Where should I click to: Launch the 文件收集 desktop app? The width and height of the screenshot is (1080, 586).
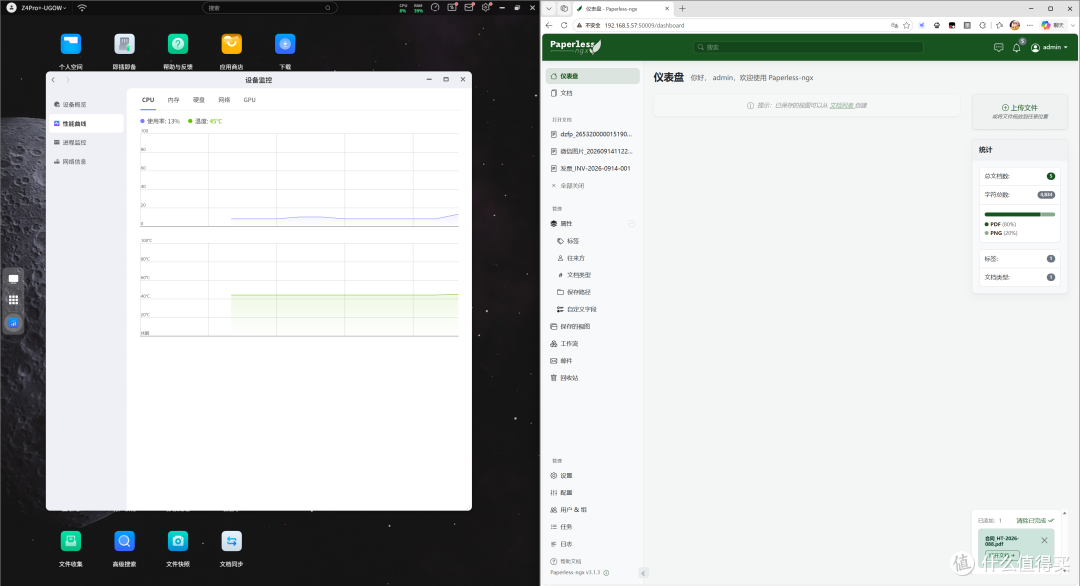point(70,541)
